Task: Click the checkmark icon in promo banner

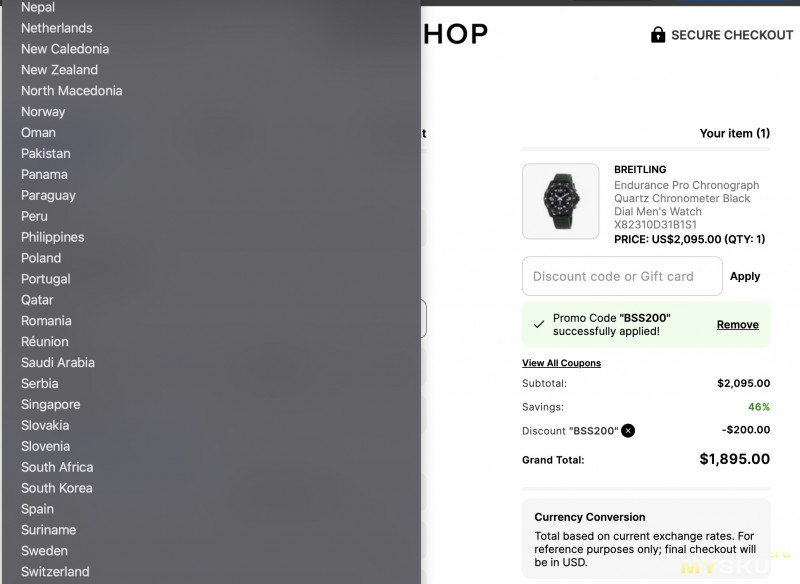Action: (539, 324)
